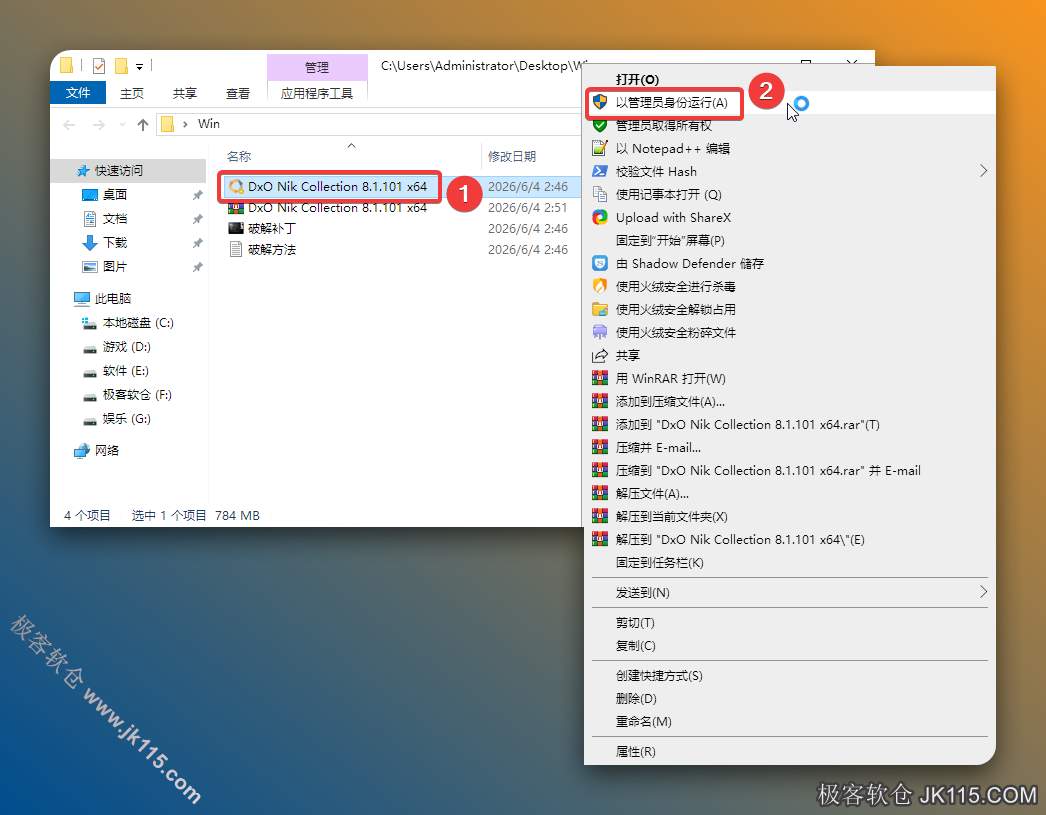The height and width of the screenshot is (815, 1046).
Task: Click the ShareX icon in the context menu
Action: click(x=600, y=217)
